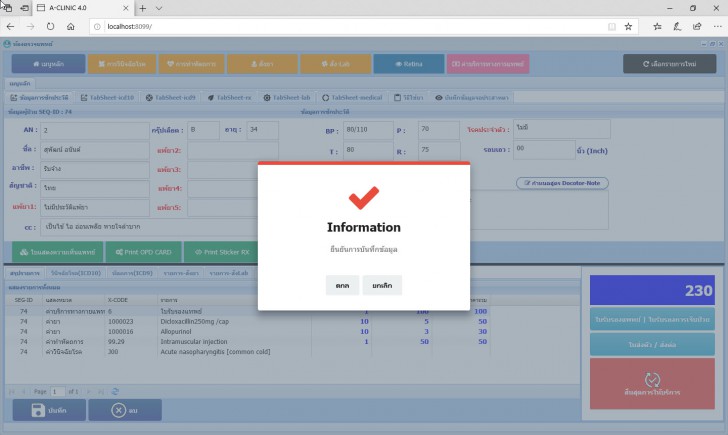The height and width of the screenshot is (435, 728).
Task: Click the BP field showing 80/110
Action: point(368,130)
